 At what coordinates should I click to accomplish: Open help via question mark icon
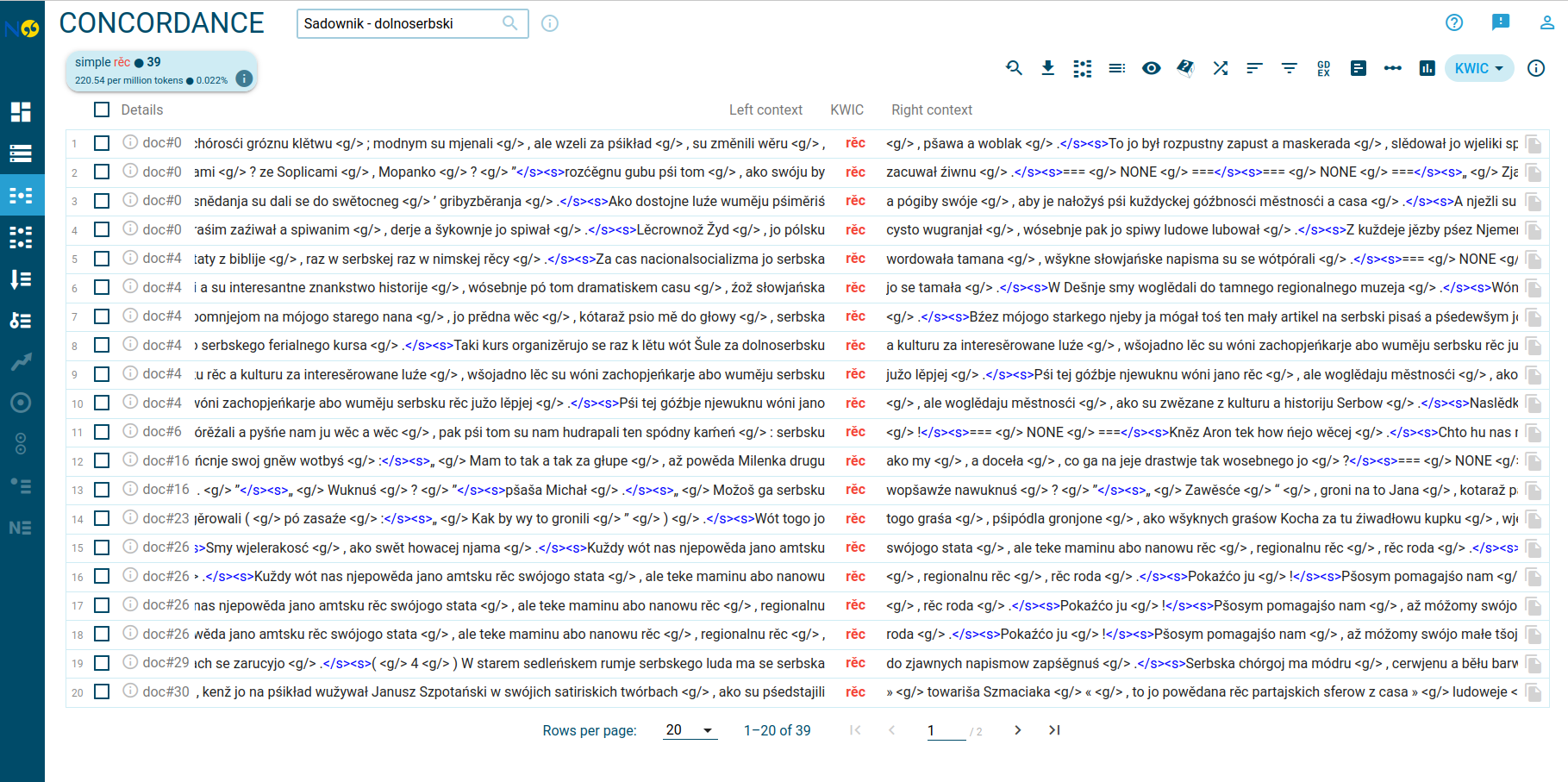(x=1454, y=22)
